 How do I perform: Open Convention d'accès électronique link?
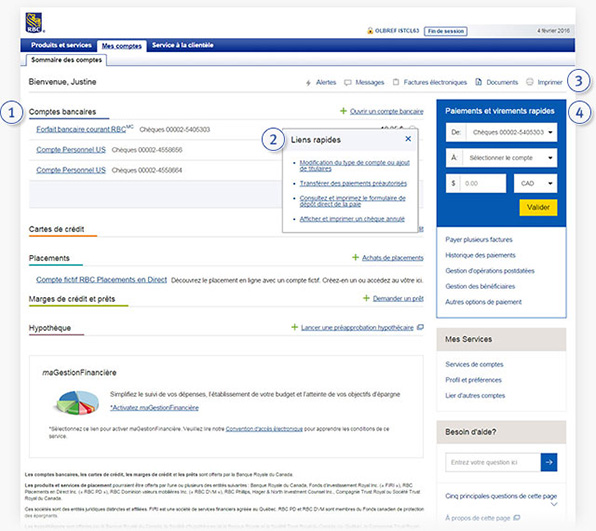(x=264, y=429)
